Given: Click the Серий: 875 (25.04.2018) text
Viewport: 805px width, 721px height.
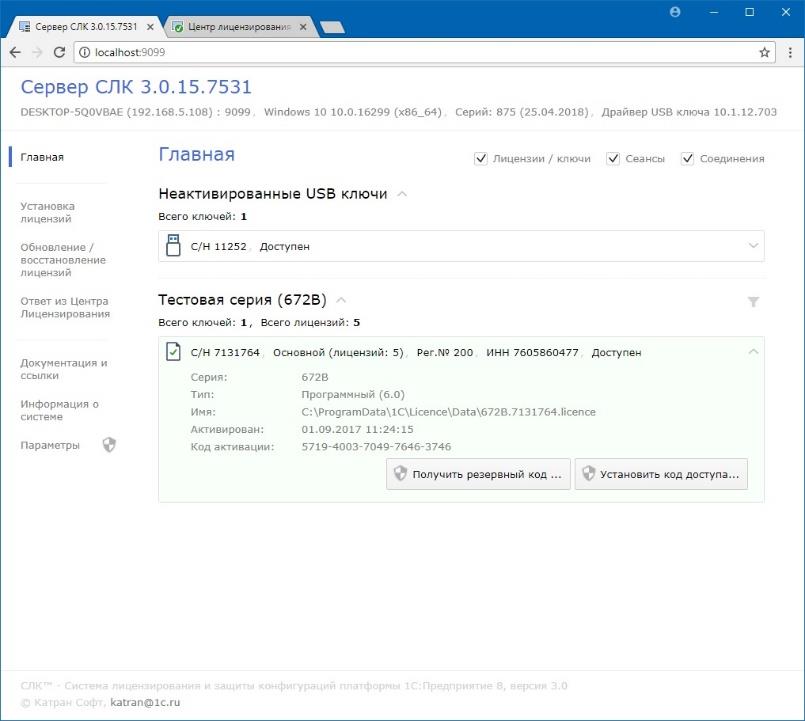Looking at the screenshot, I should click(522, 112).
